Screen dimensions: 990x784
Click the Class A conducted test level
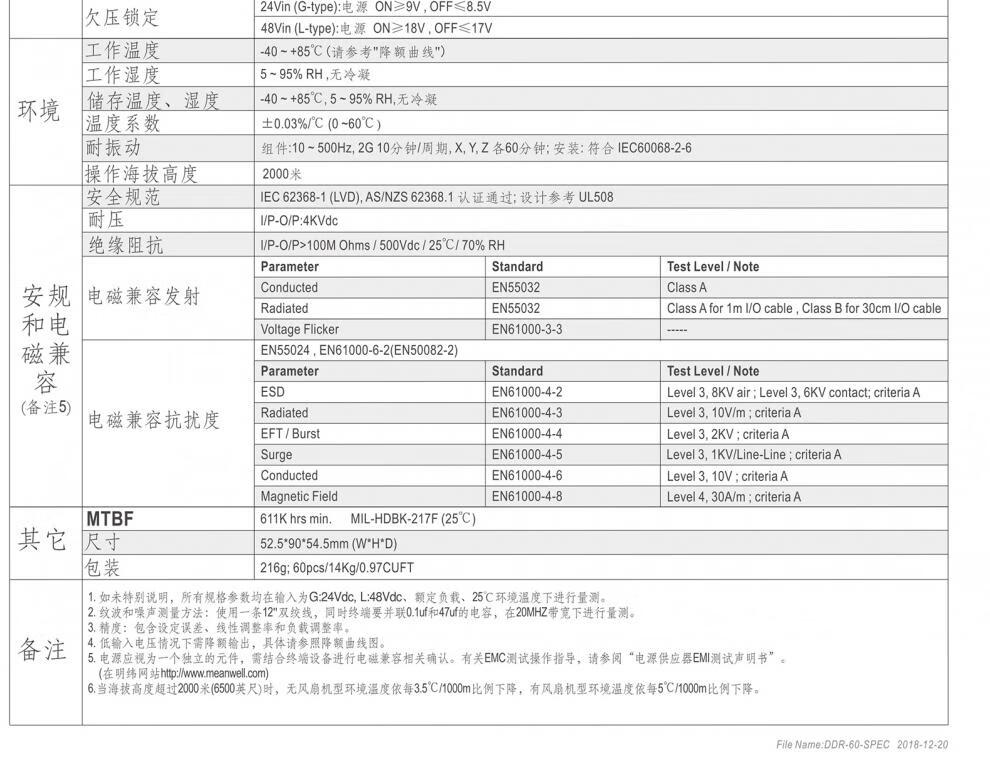(x=686, y=288)
